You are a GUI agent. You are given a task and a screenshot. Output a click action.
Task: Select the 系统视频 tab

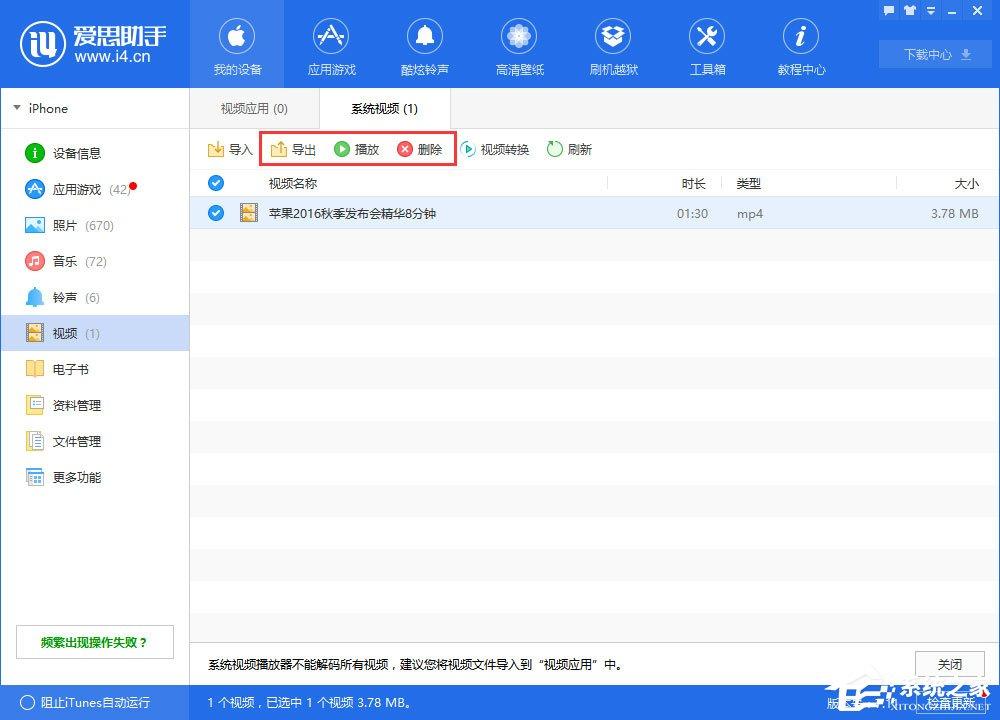(384, 108)
